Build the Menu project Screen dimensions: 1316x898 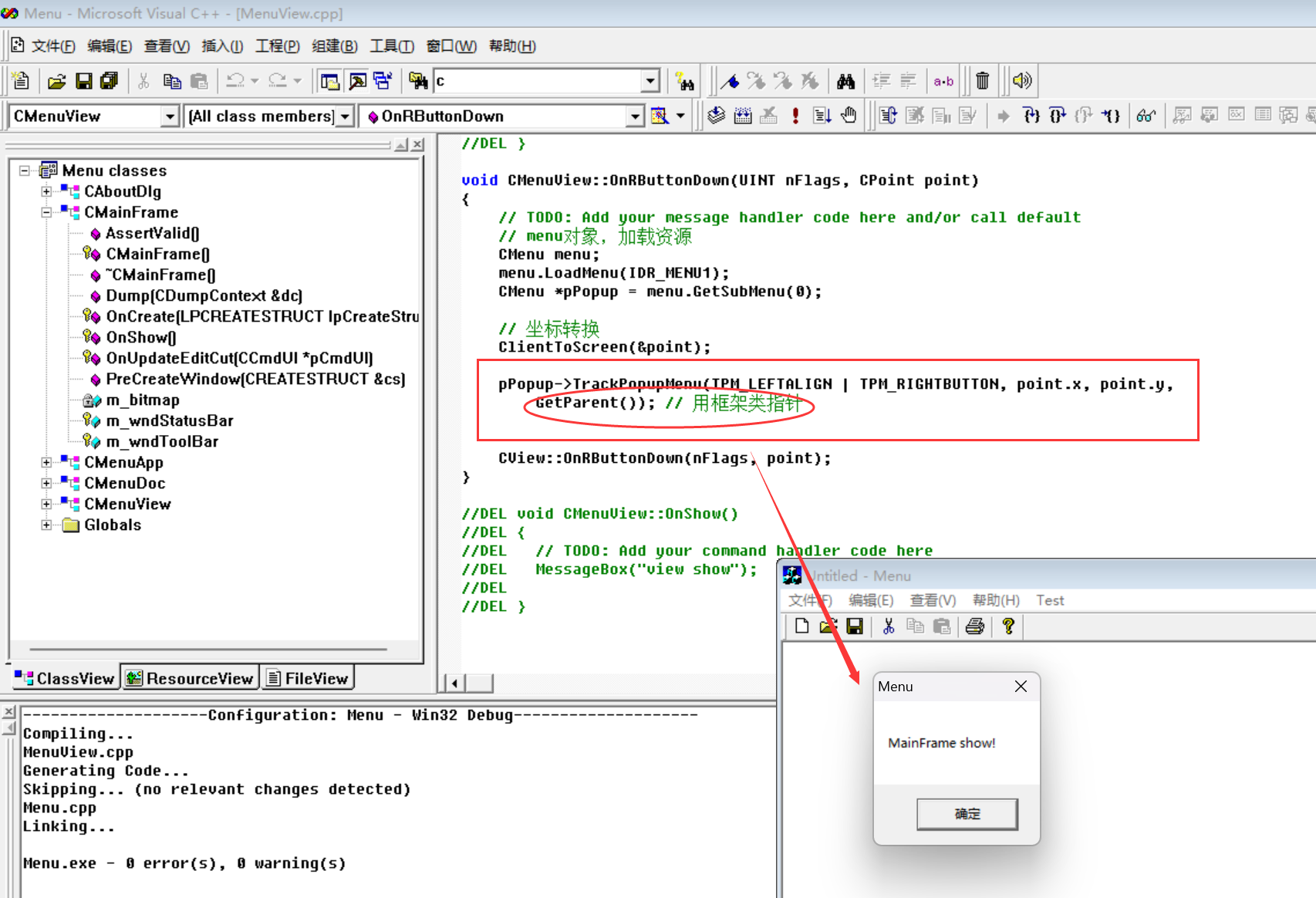[743, 116]
